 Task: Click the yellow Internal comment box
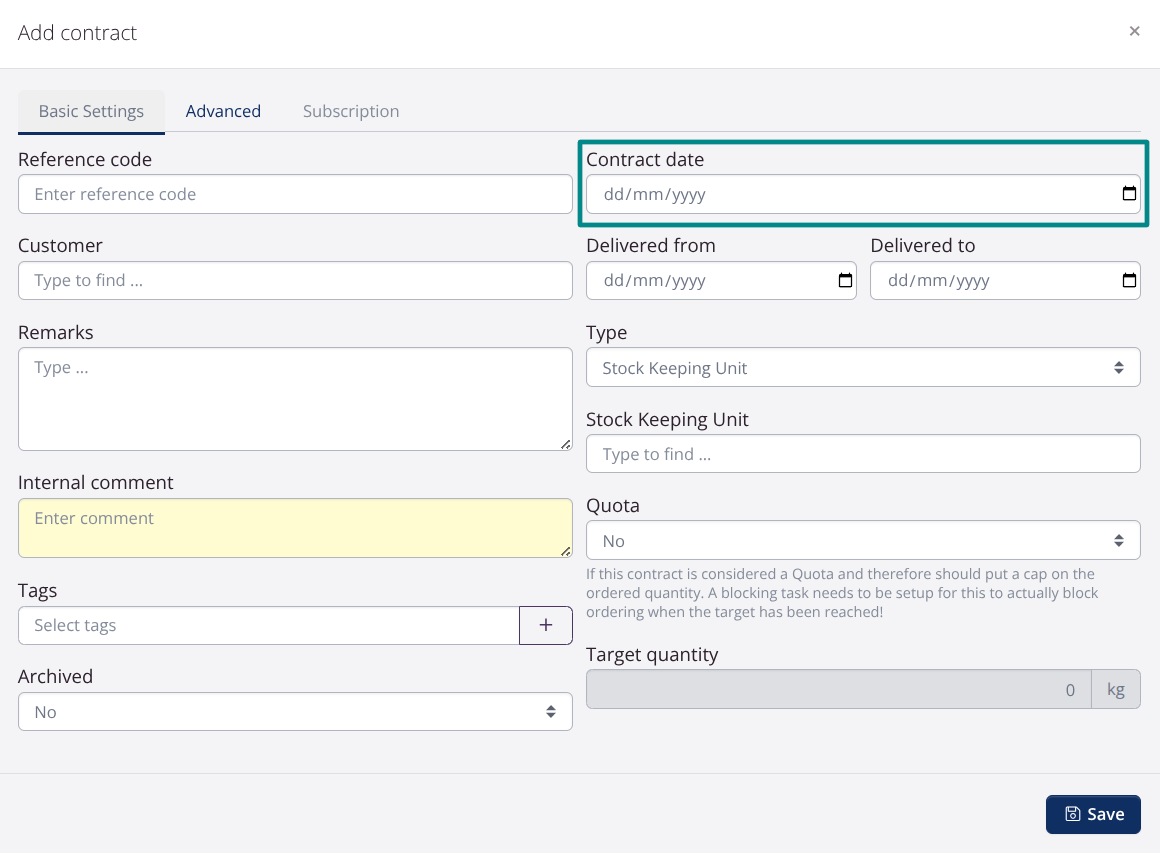[x=295, y=528]
